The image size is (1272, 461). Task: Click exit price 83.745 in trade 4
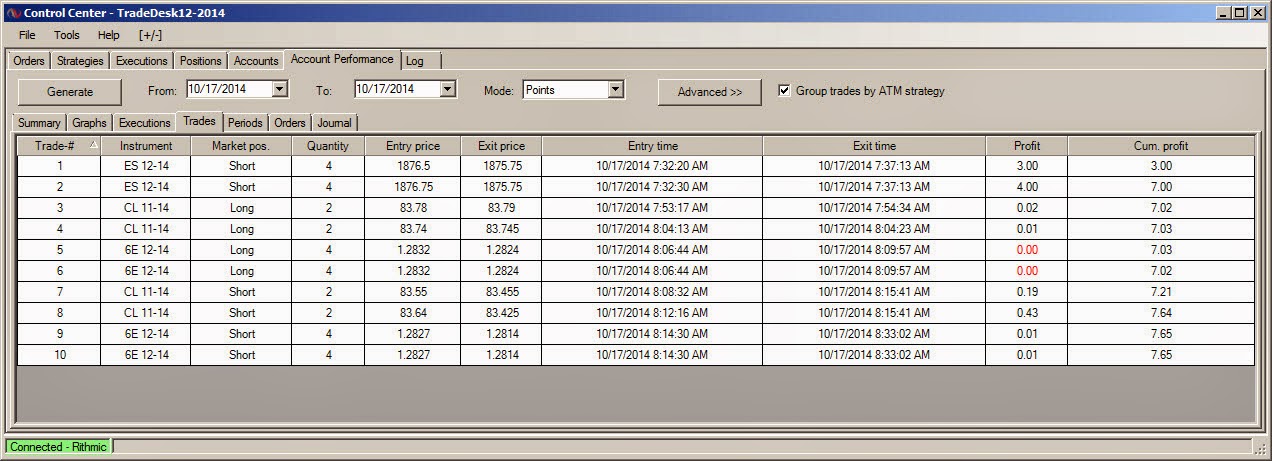click(501, 229)
